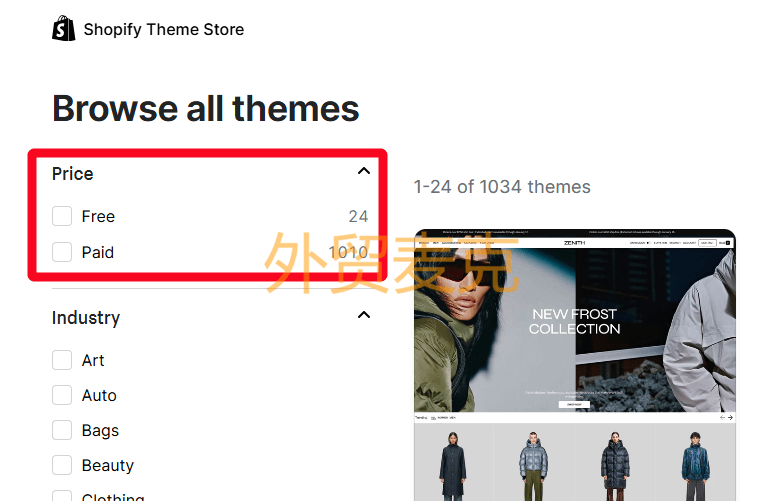Collapse the Price filter using its chevron
This screenshot has width=766, height=501.
(x=363, y=172)
